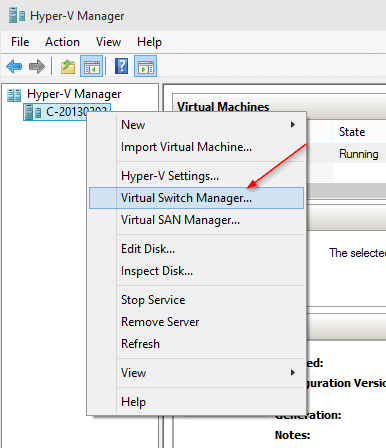Click the Running state cell
The image size is (386, 448).
tap(359, 154)
